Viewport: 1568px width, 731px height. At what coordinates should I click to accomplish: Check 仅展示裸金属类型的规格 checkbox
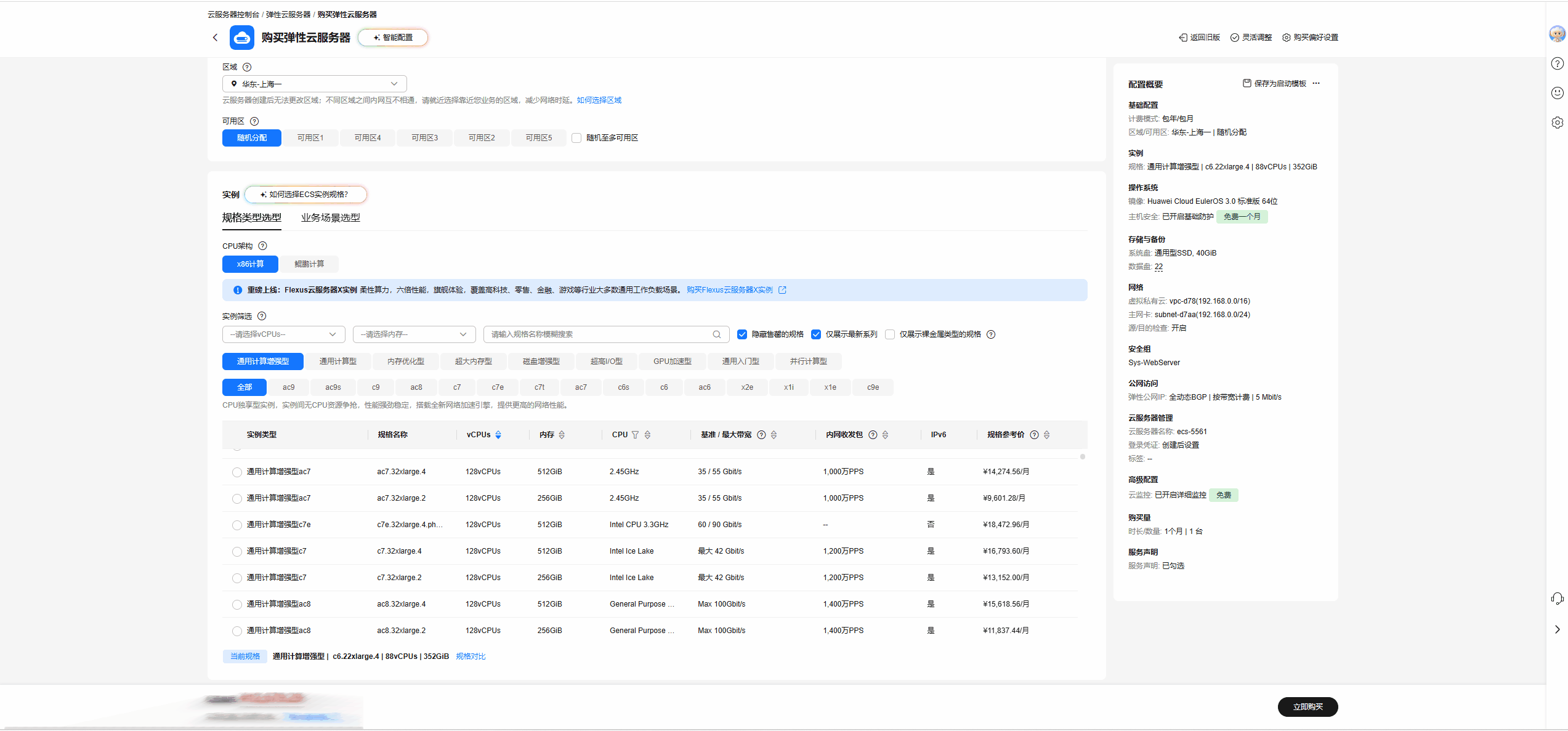[890, 334]
